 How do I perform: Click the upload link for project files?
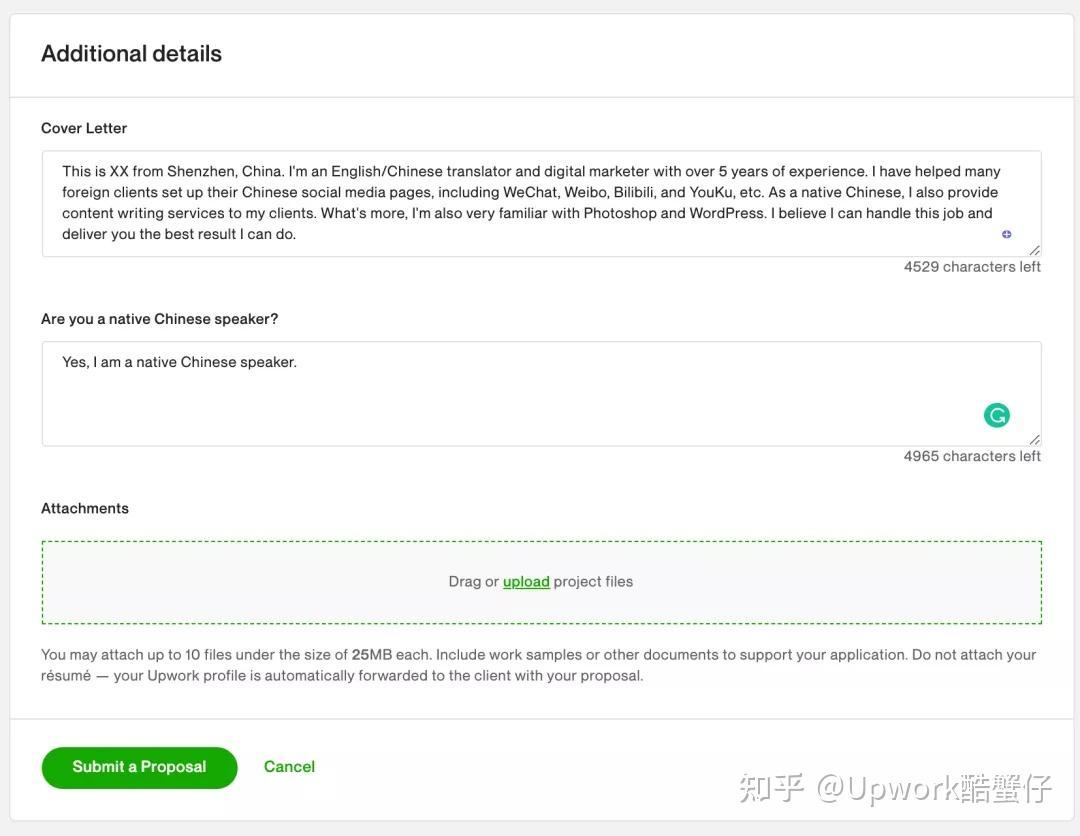[x=526, y=581]
